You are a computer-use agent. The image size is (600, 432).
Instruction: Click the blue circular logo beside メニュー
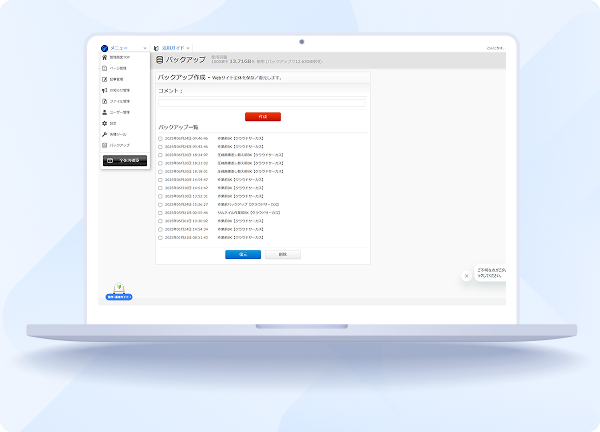[x=104, y=48]
